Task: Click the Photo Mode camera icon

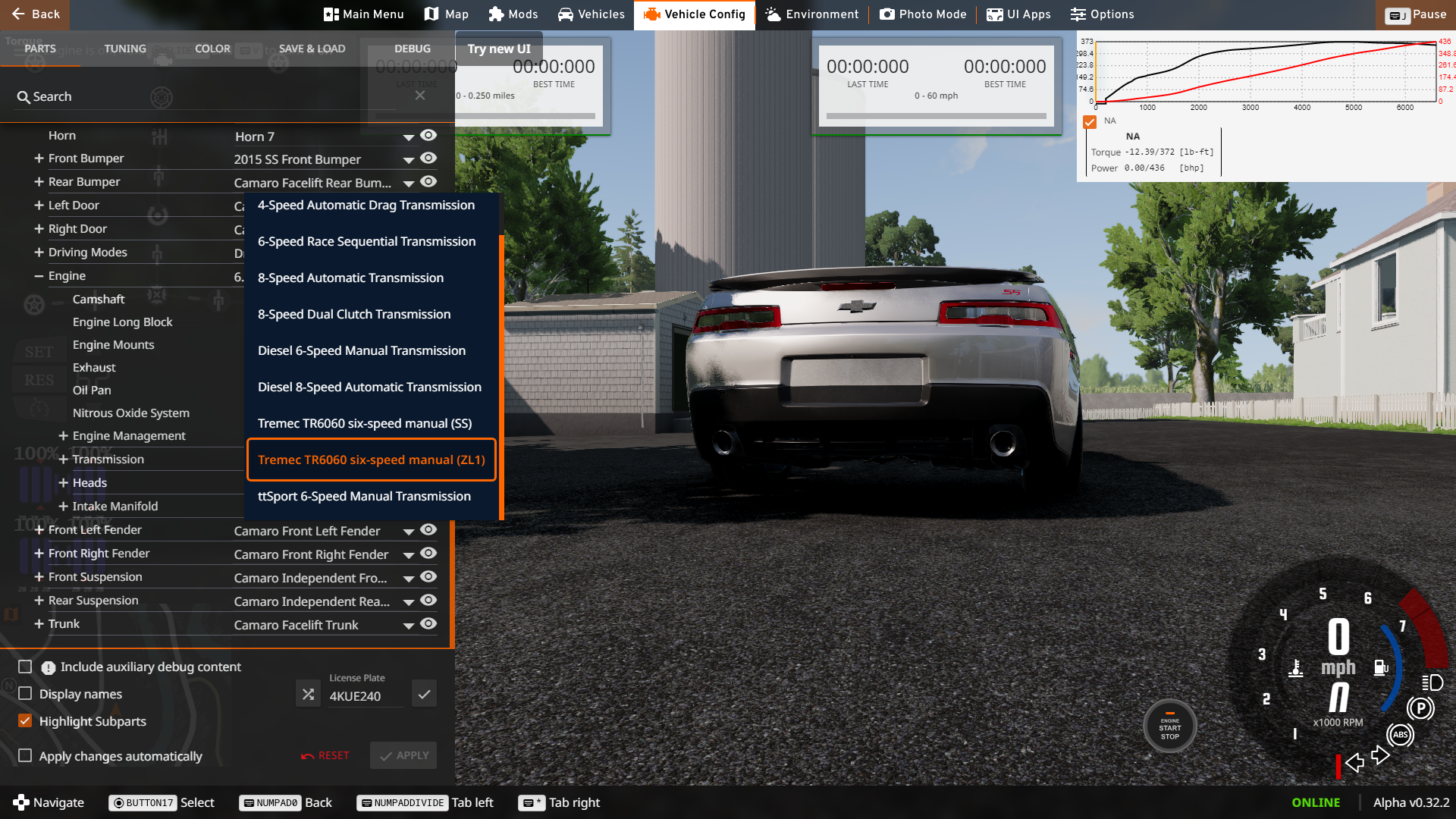Action: click(x=886, y=14)
